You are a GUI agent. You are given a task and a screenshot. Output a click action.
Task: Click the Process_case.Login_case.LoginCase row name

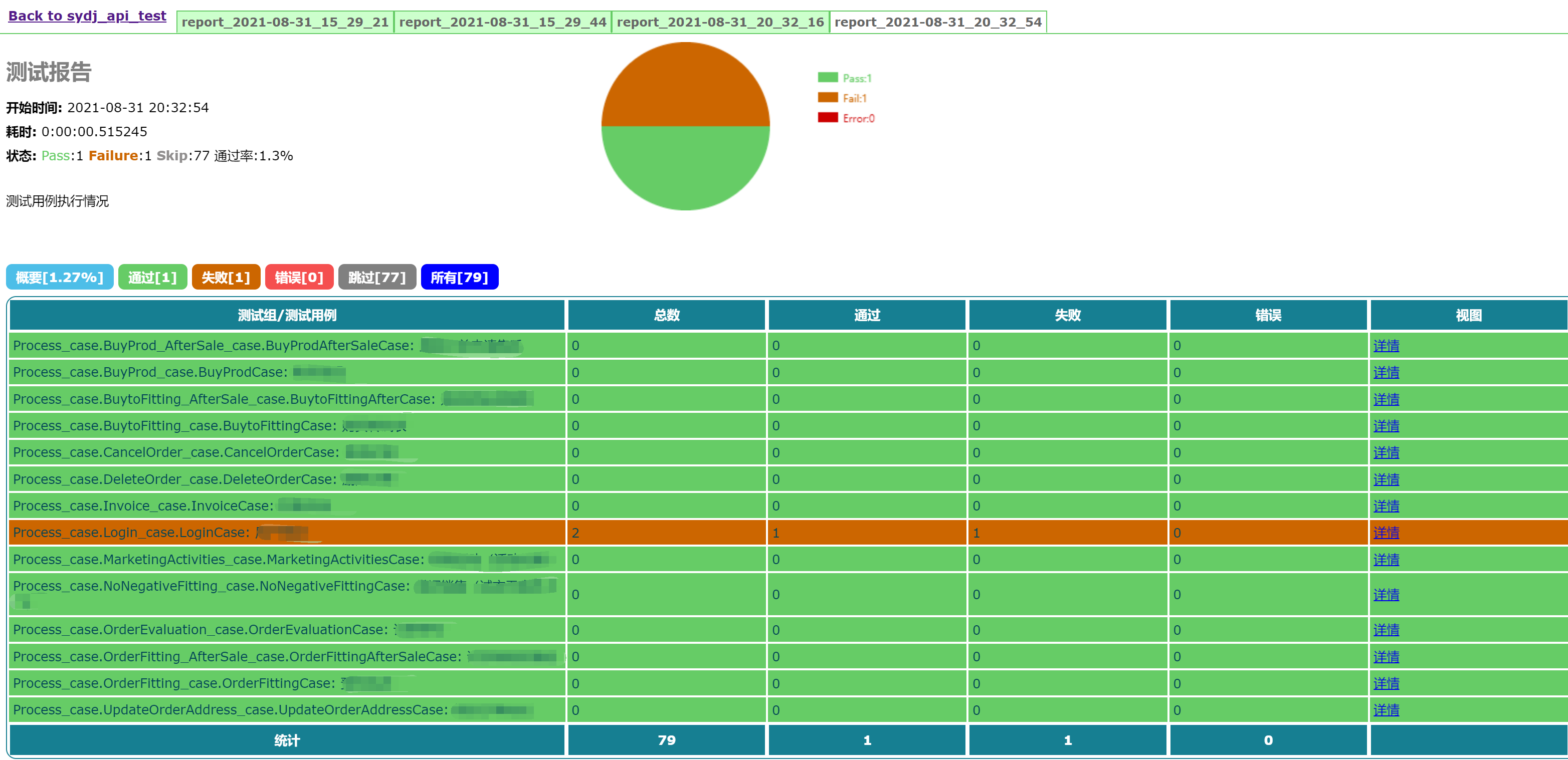click(131, 533)
